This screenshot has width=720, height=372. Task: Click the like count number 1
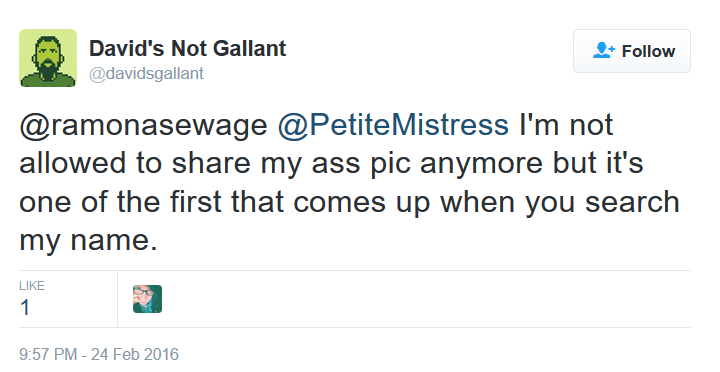click(25, 308)
